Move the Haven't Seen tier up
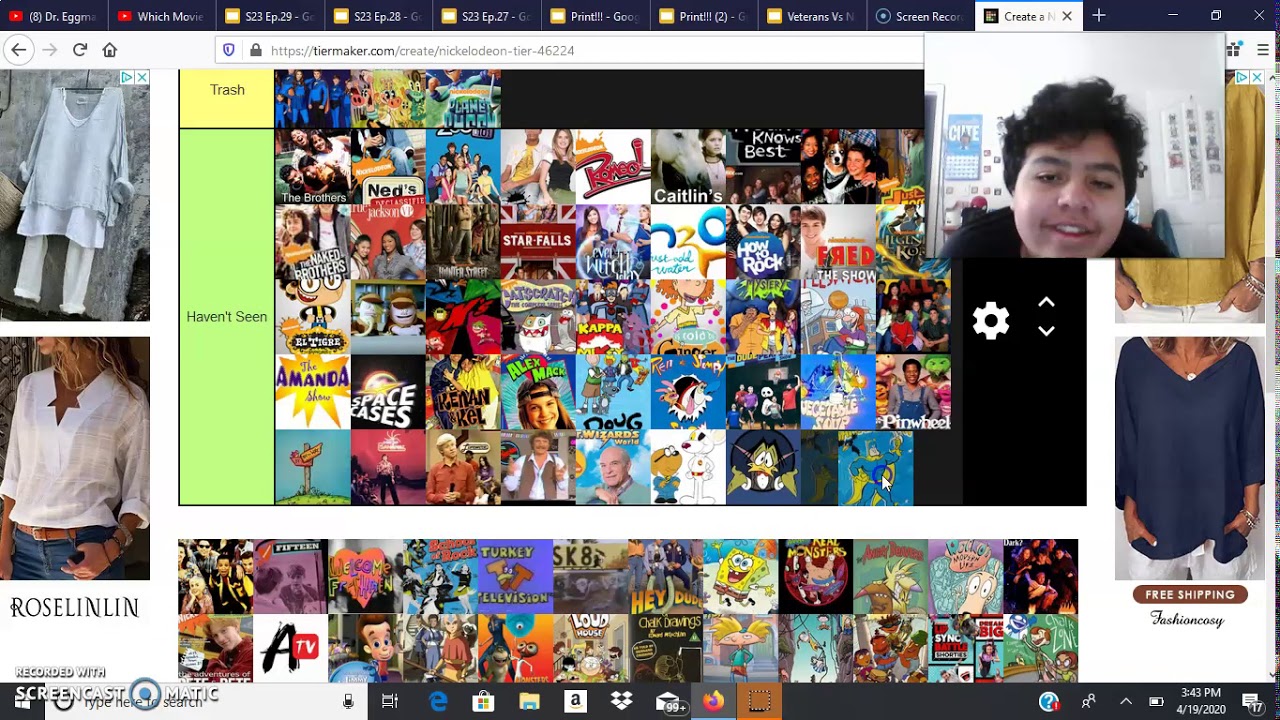Viewport: 1280px width, 720px height. point(1046,303)
